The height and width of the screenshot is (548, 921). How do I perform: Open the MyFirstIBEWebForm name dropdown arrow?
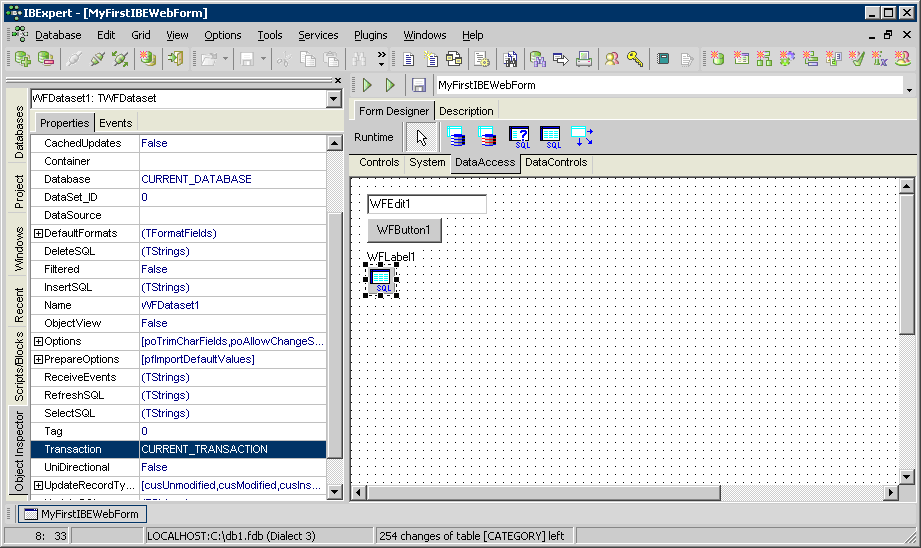coord(909,89)
